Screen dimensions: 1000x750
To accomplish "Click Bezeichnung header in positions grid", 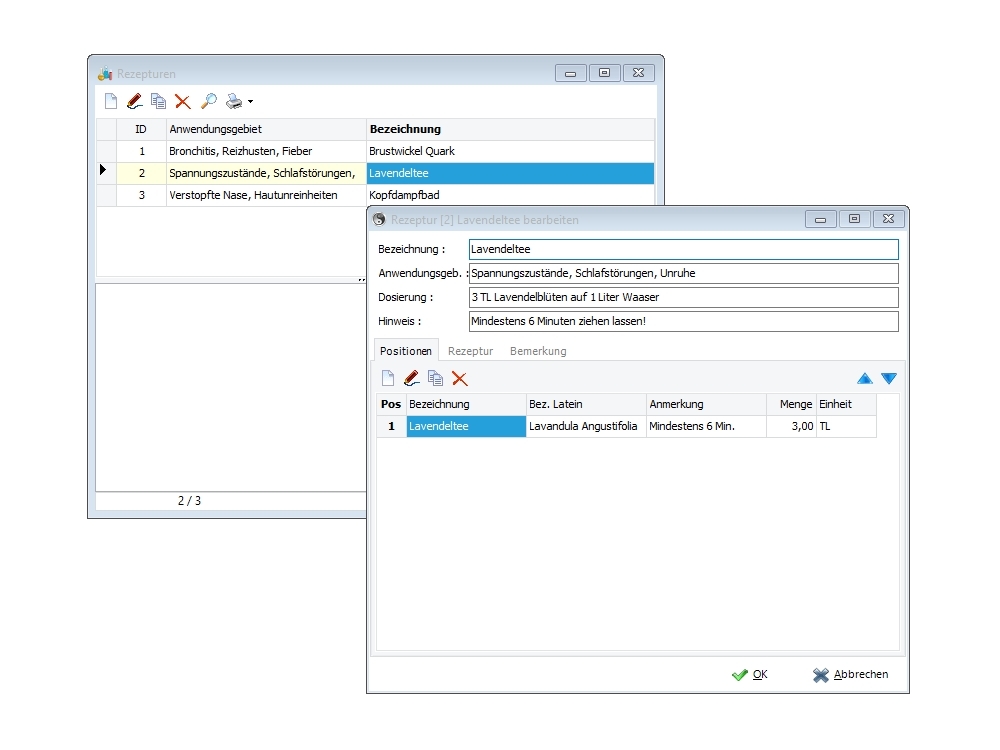I will pyautogui.click(x=466, y=404).
